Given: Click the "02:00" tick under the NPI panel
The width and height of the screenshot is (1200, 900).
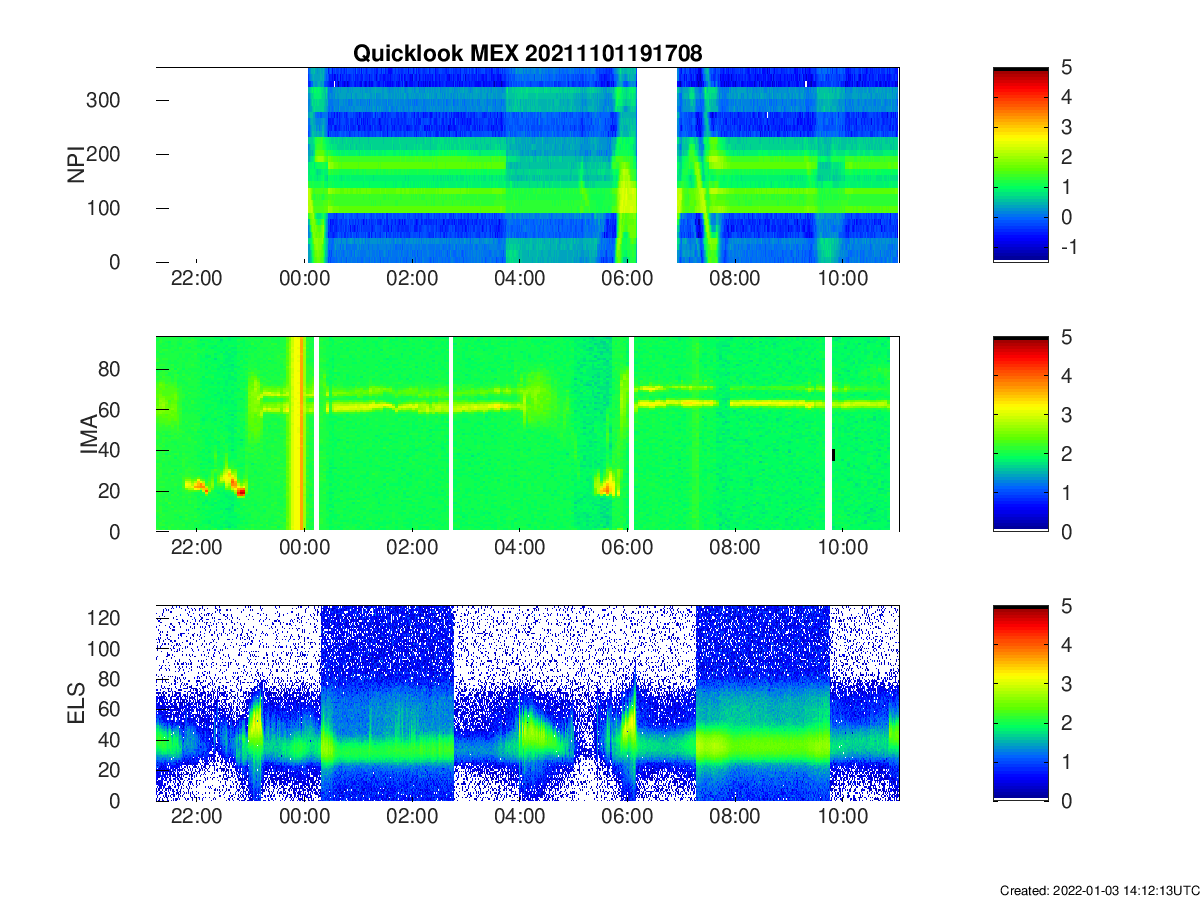Looking at the screenshot, I should coord(412,278).
